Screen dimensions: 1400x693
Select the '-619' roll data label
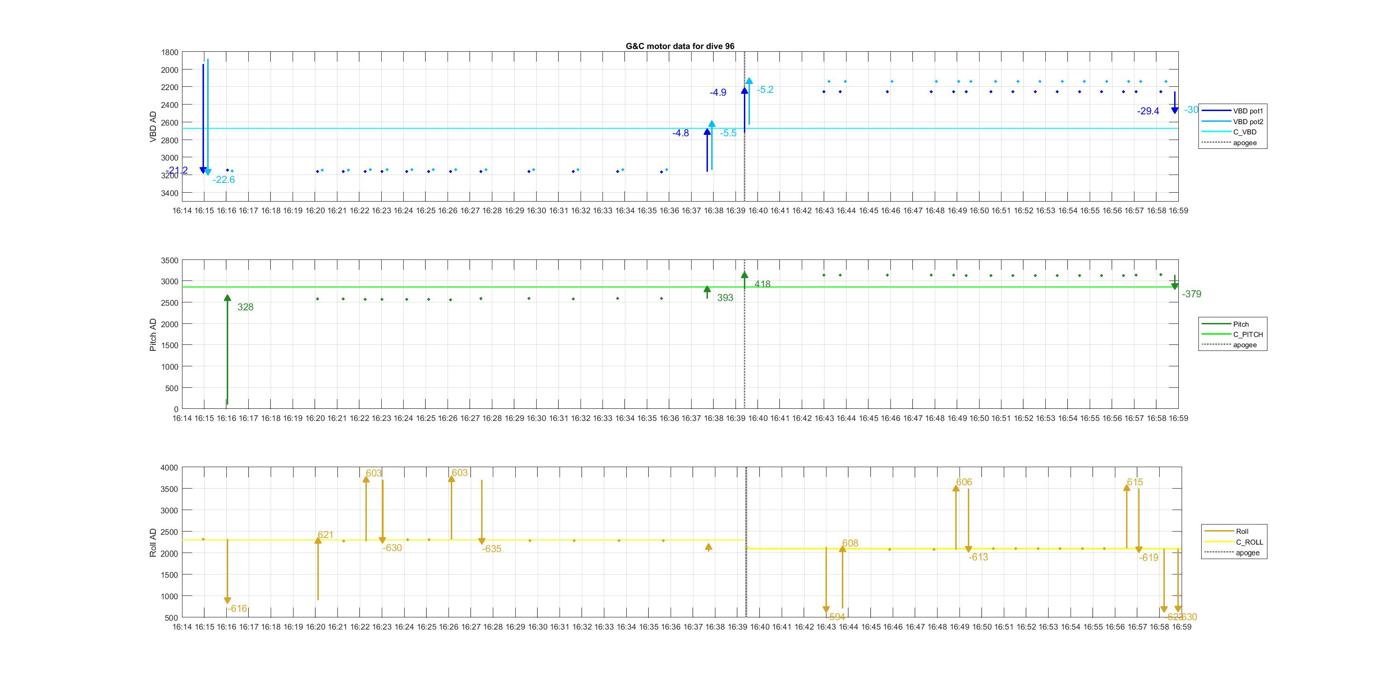pos(1148,558)
